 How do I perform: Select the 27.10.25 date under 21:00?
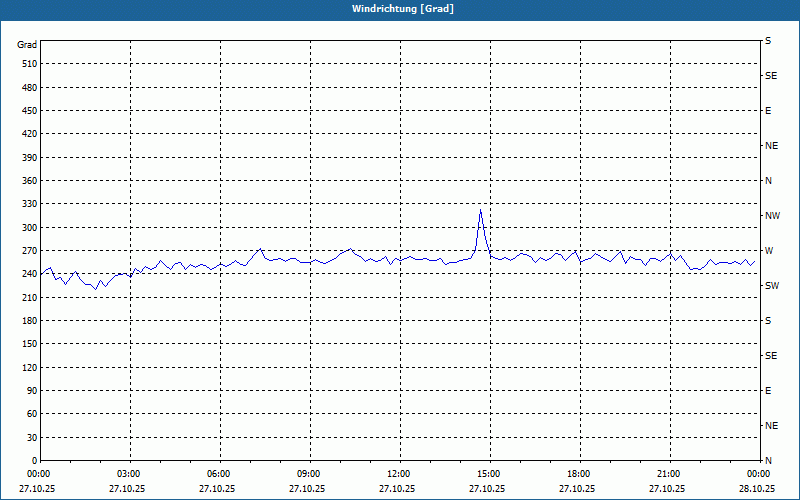click(x=667, y=489)
